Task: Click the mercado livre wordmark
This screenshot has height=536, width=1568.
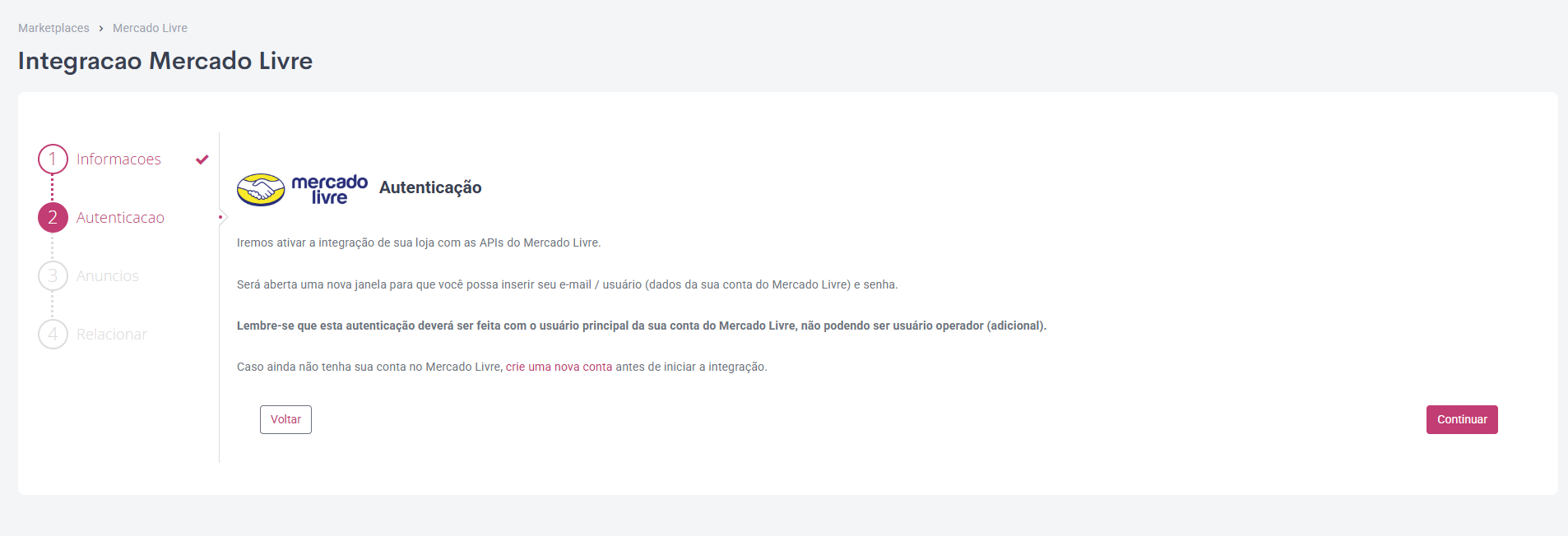Action: (x=330, y=189)
